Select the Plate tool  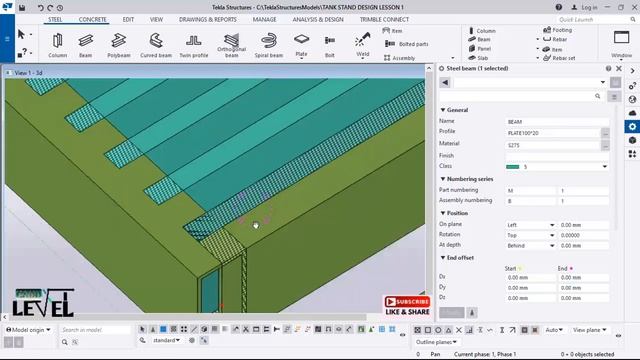click(301, 45)
